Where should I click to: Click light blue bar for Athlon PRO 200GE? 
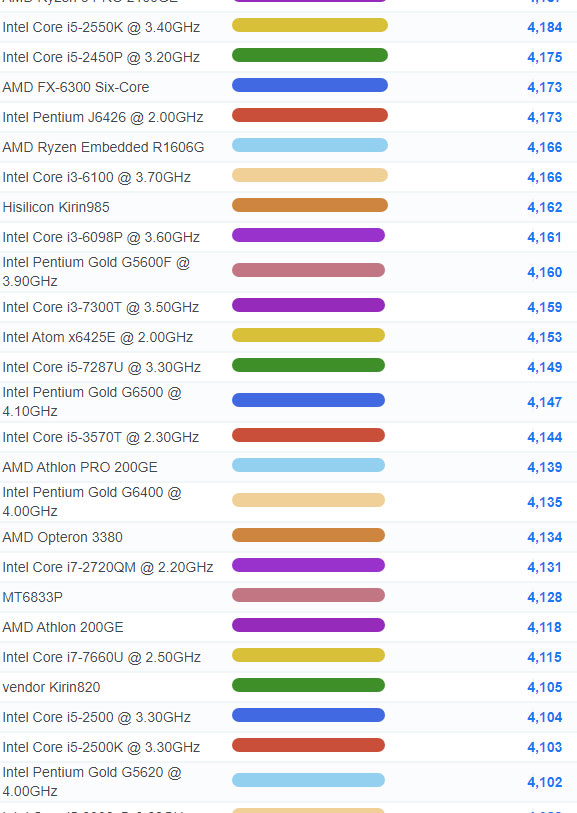(x=308, y=465)
